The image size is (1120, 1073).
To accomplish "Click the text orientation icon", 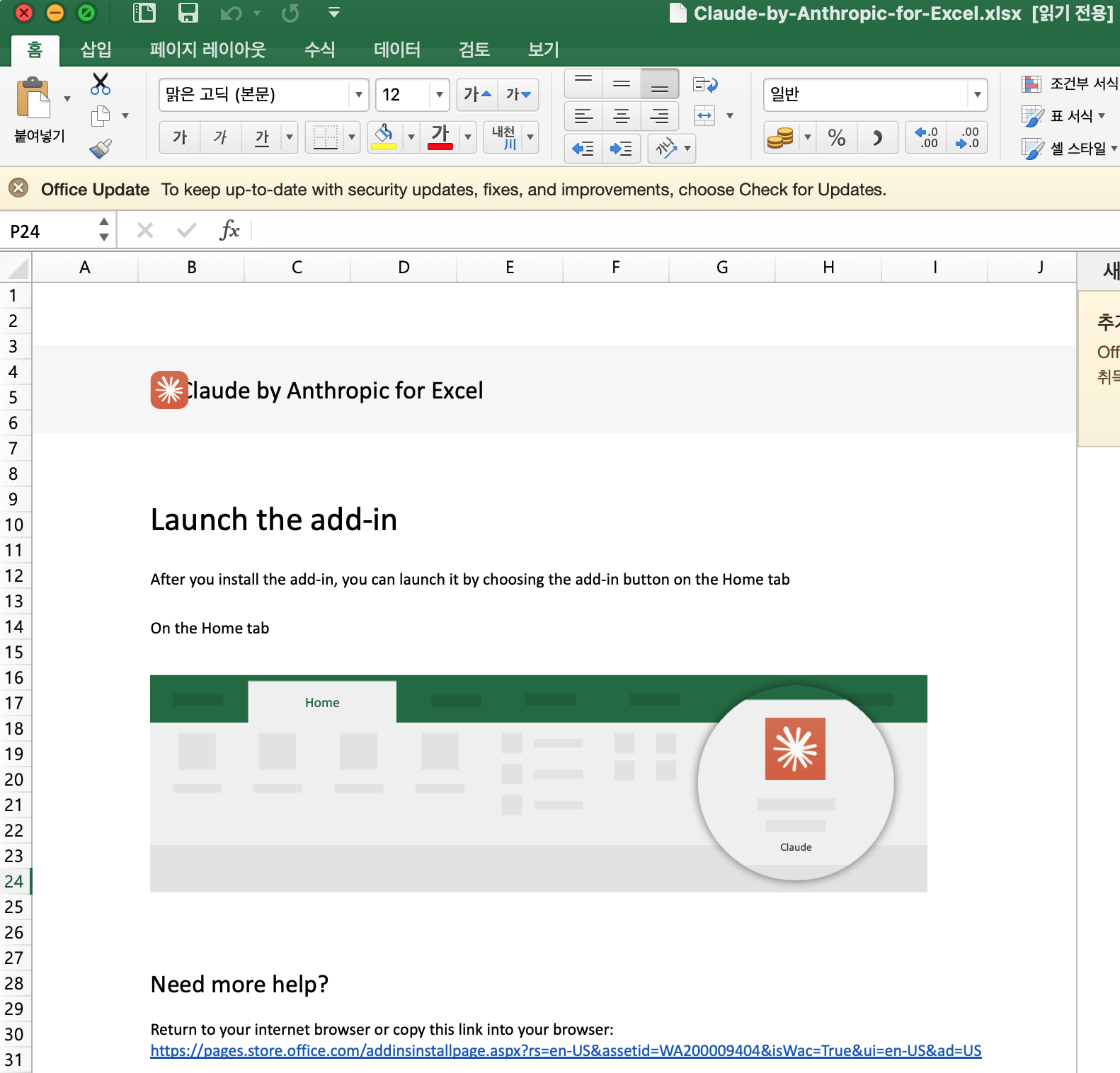I will point(666,148).
